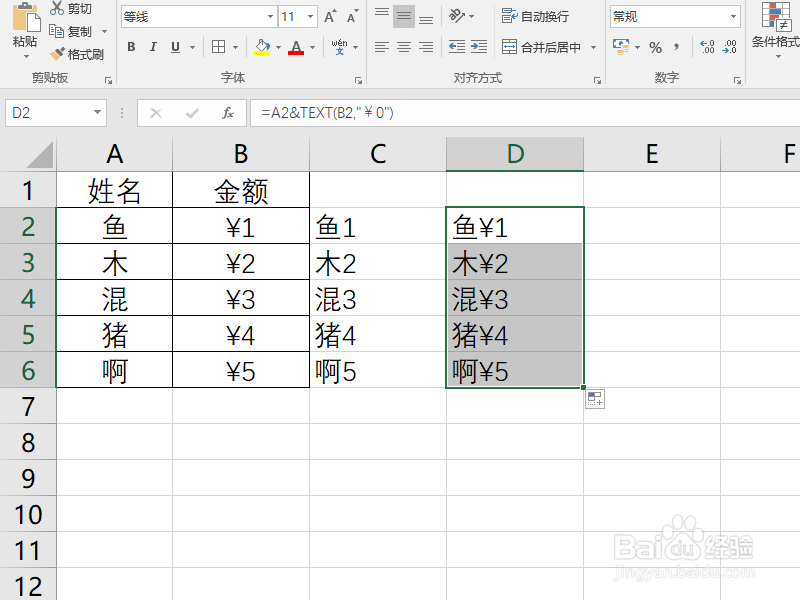Apply Percent Style % format
The image size is (800, 600).
(656, 47)
